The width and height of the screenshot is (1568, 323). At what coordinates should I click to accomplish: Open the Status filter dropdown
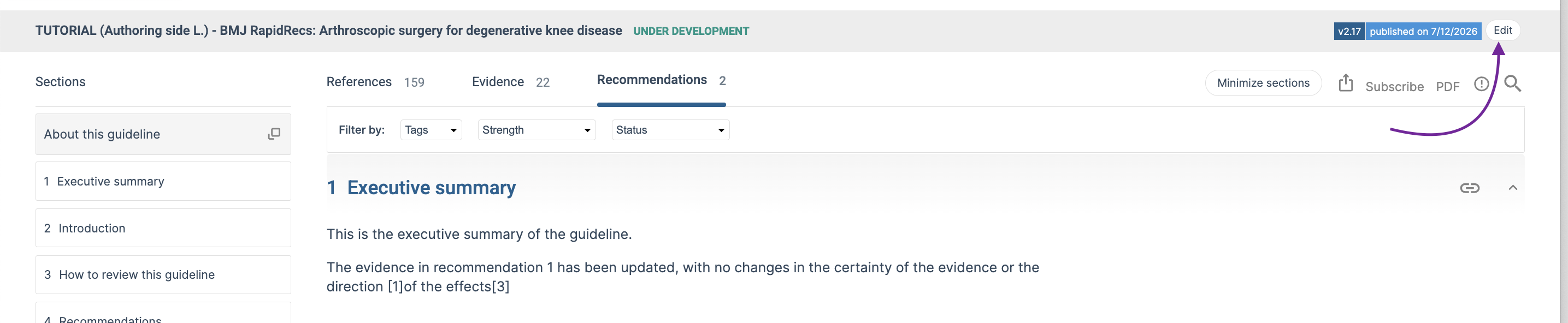[x=670, y=130]
